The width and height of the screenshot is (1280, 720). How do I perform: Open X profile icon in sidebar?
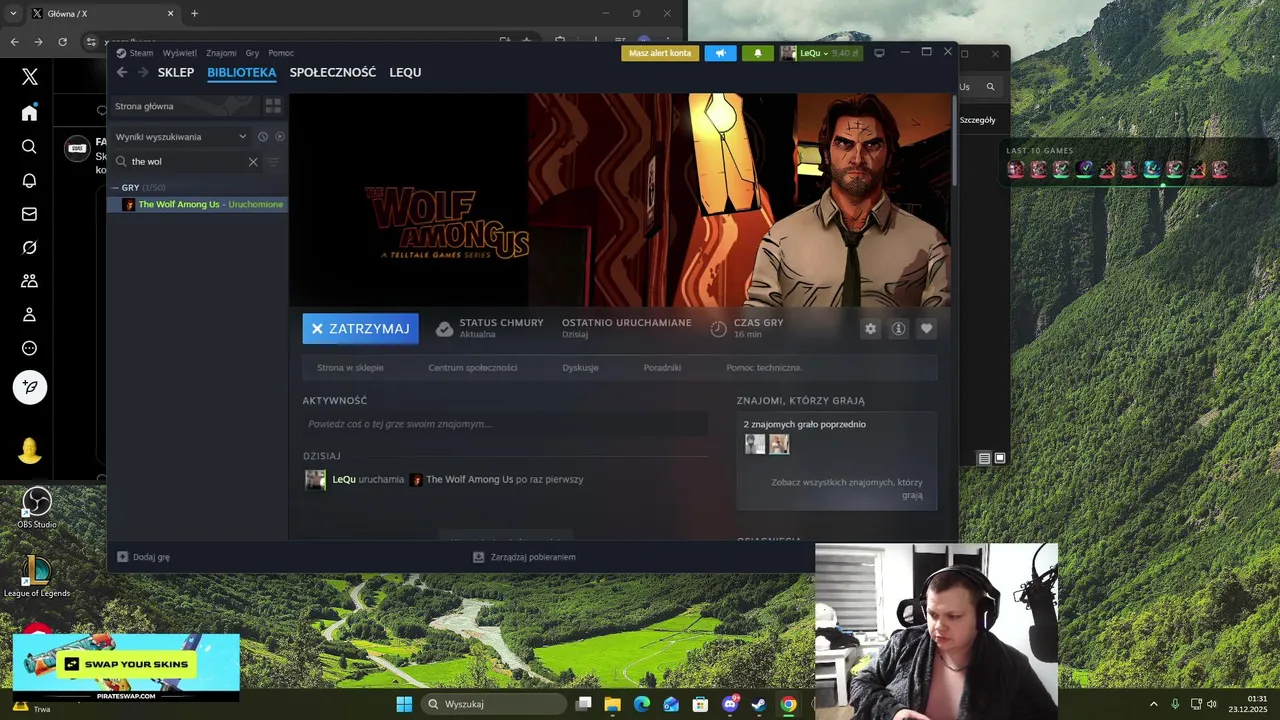pyautogui.click(x=29, y=315)
